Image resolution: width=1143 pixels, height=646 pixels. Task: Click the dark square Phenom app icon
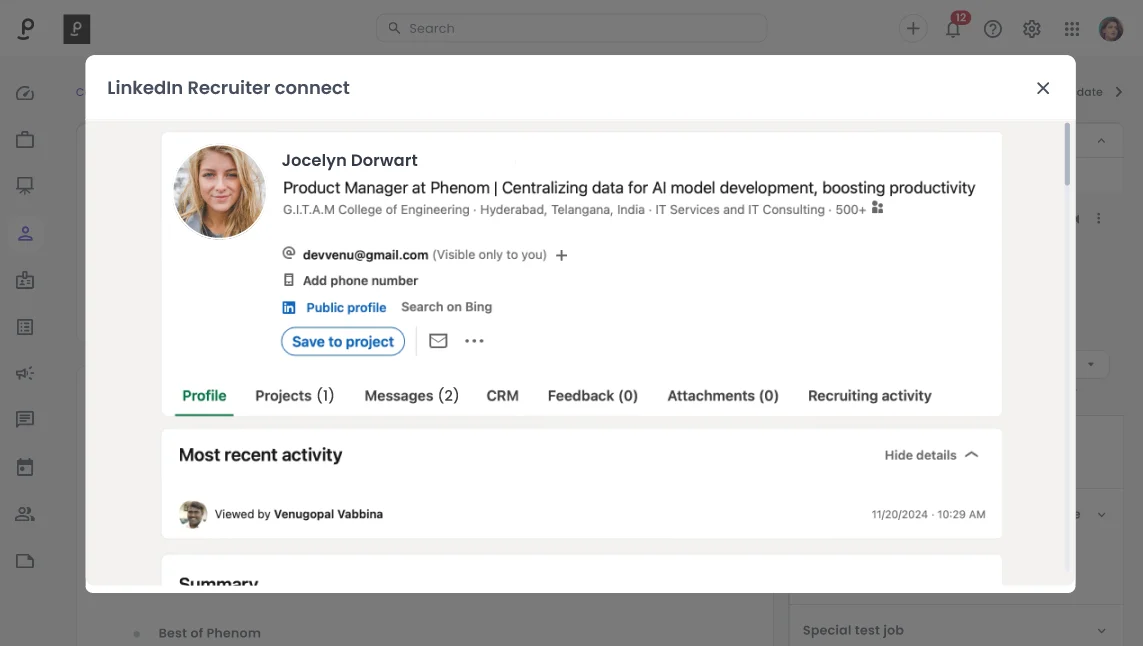(77, 28)
